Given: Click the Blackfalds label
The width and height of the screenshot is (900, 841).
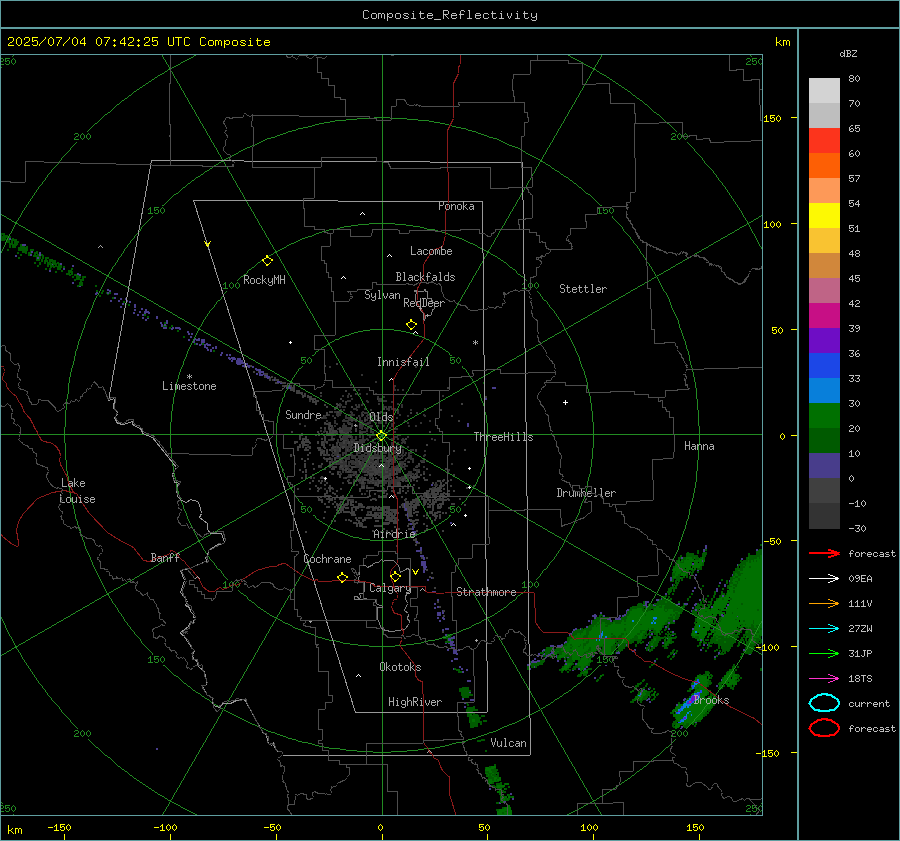Looking at the screenshot, I should tap(425, 277).
